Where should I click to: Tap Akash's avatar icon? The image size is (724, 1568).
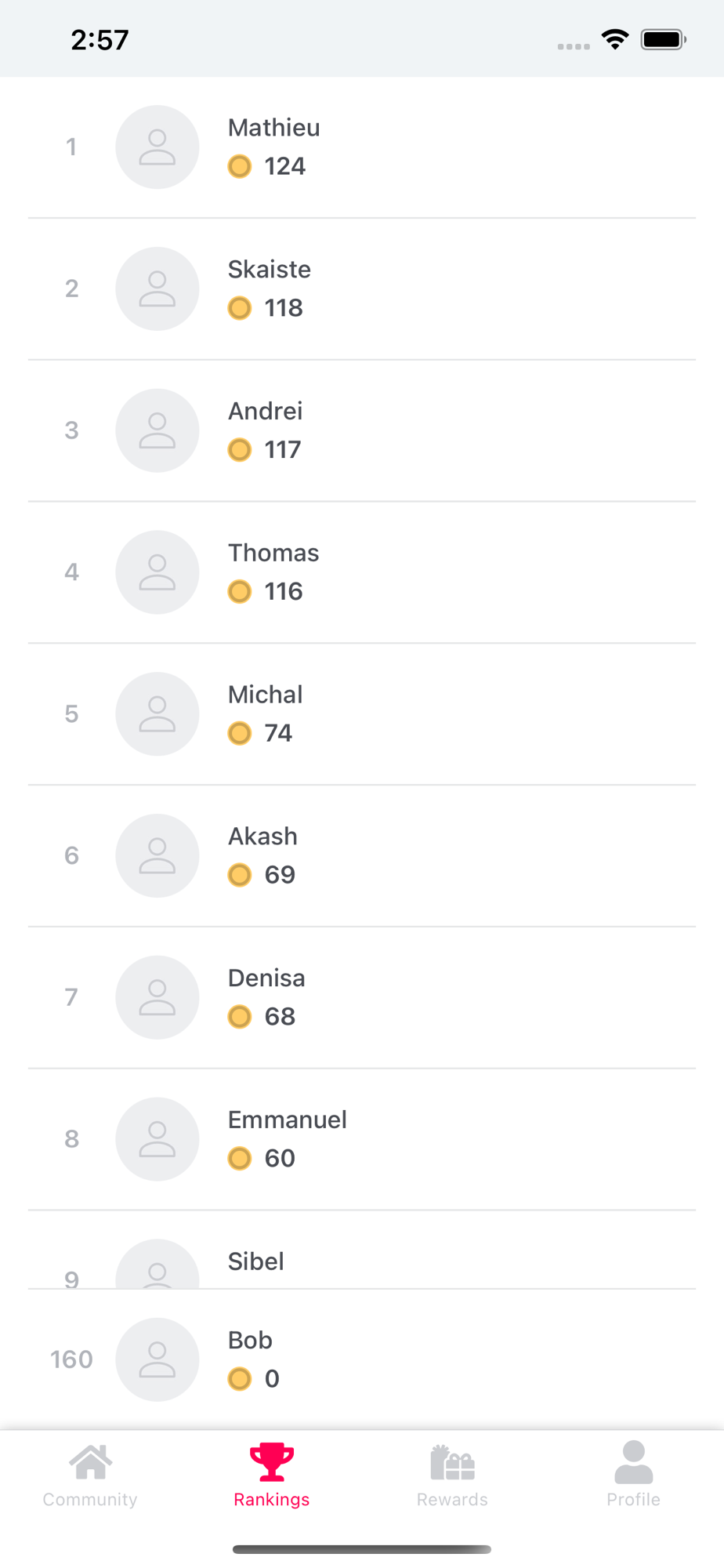point(157,855)
